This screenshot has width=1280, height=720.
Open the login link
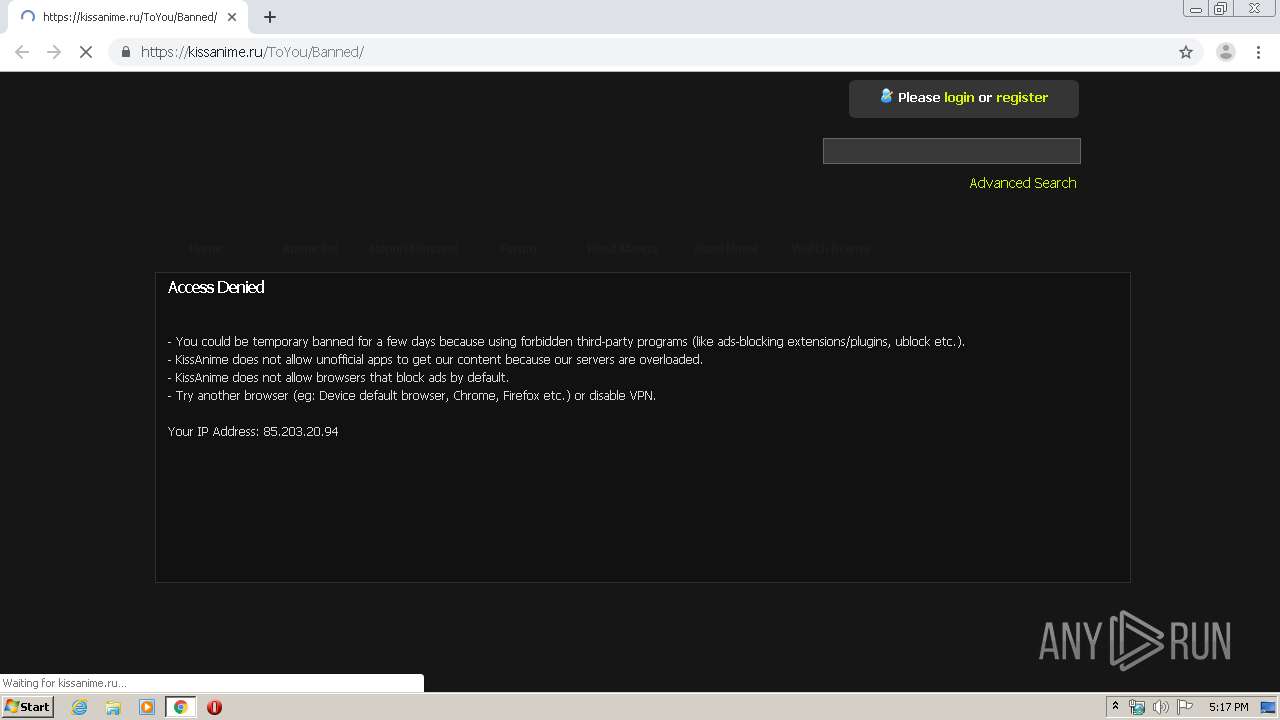click(x=959, y=97)
